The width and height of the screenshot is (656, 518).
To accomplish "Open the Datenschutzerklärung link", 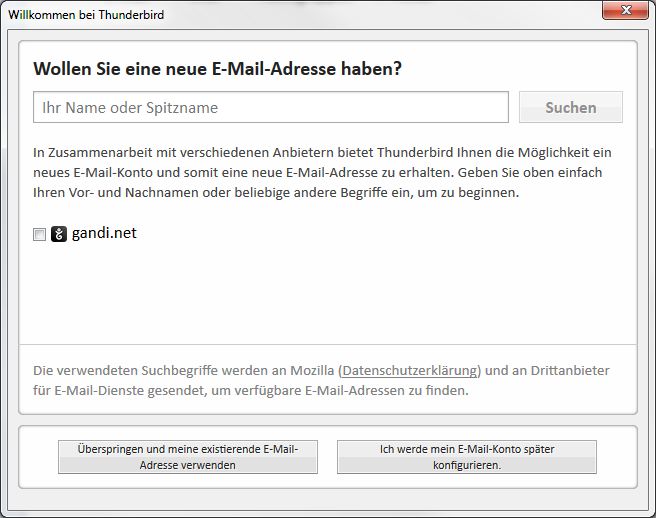I will pyautogui.click(x=410, y=370).
